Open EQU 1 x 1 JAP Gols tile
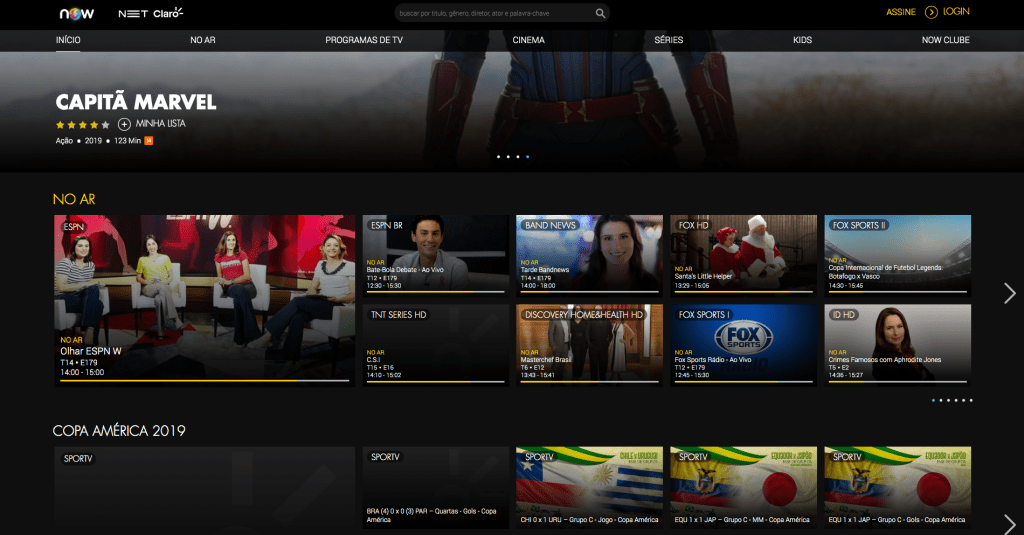 pyautogui.click(x=897, y=487)
